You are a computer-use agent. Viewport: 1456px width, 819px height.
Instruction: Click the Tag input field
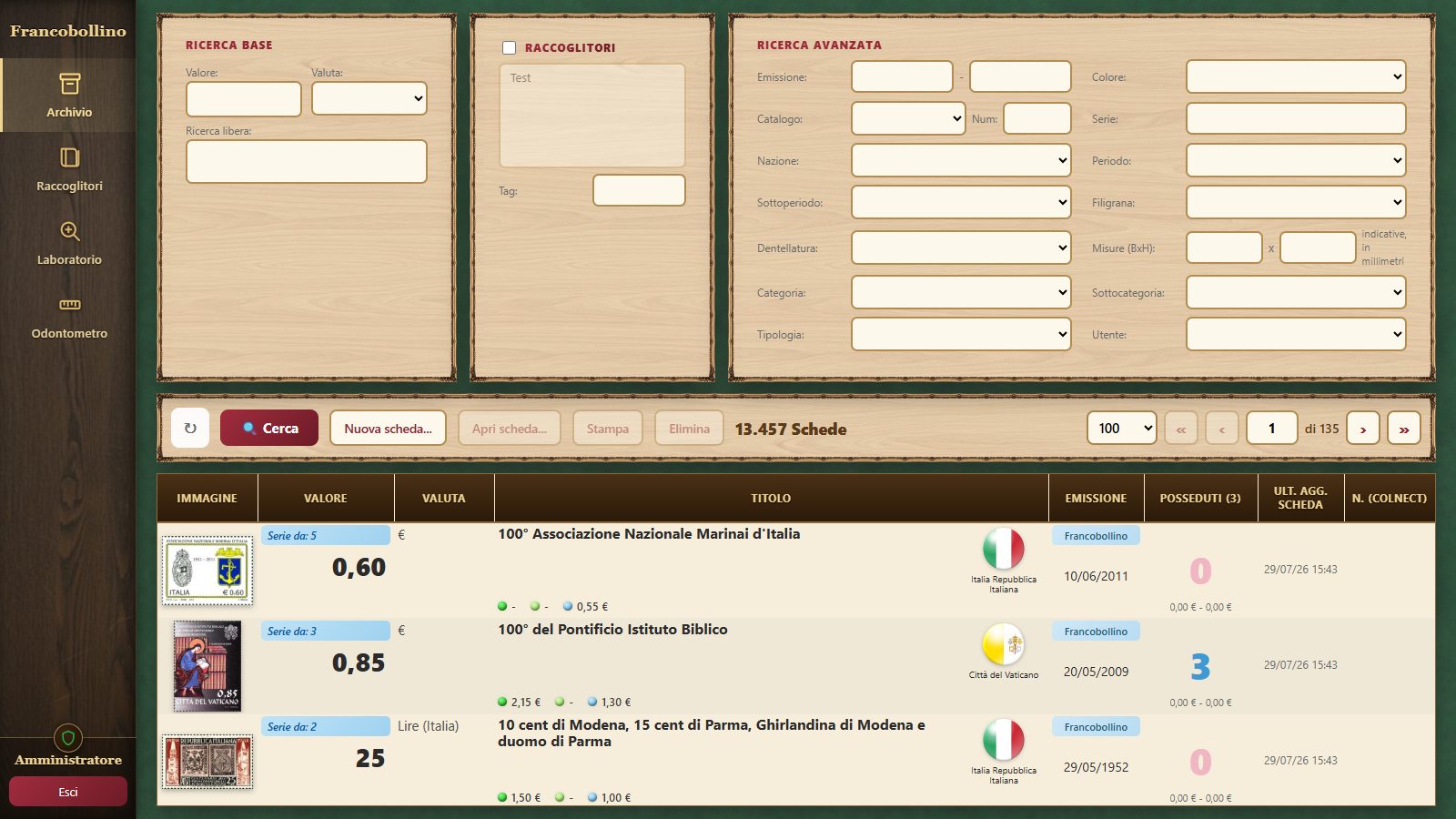click(x=639, y=190)
